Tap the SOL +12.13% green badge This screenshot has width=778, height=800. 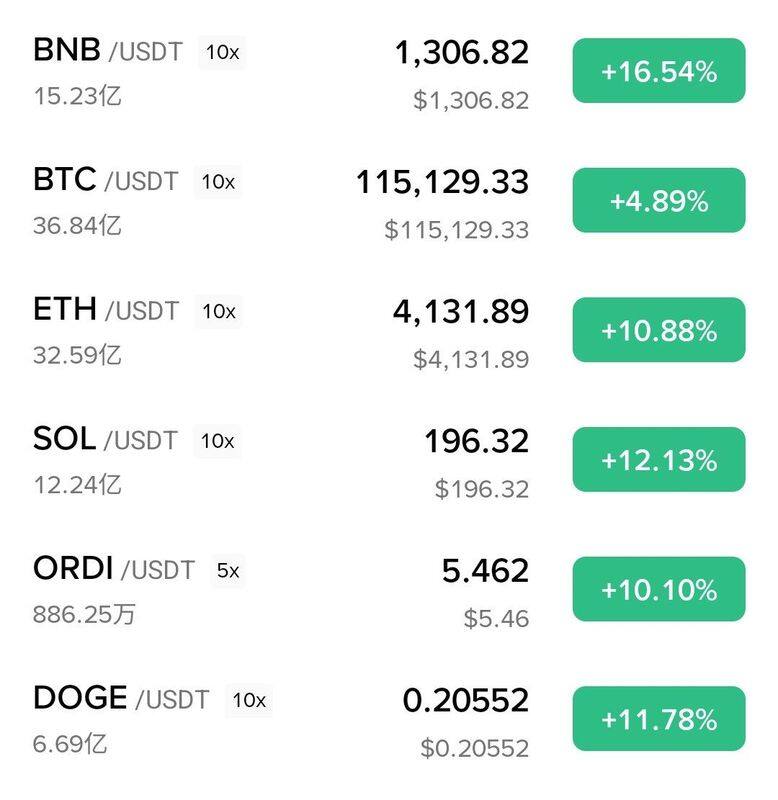click(x=658, y=460)
